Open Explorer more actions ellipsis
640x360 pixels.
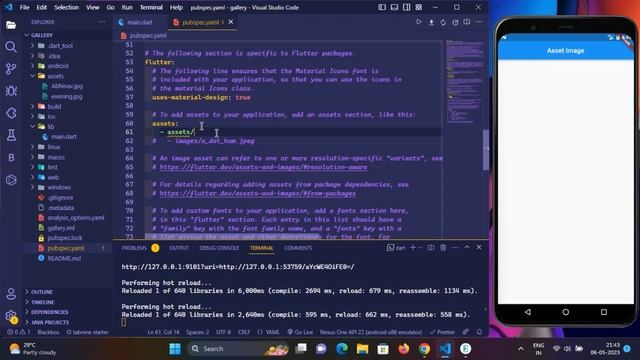[x=101, y=22]
